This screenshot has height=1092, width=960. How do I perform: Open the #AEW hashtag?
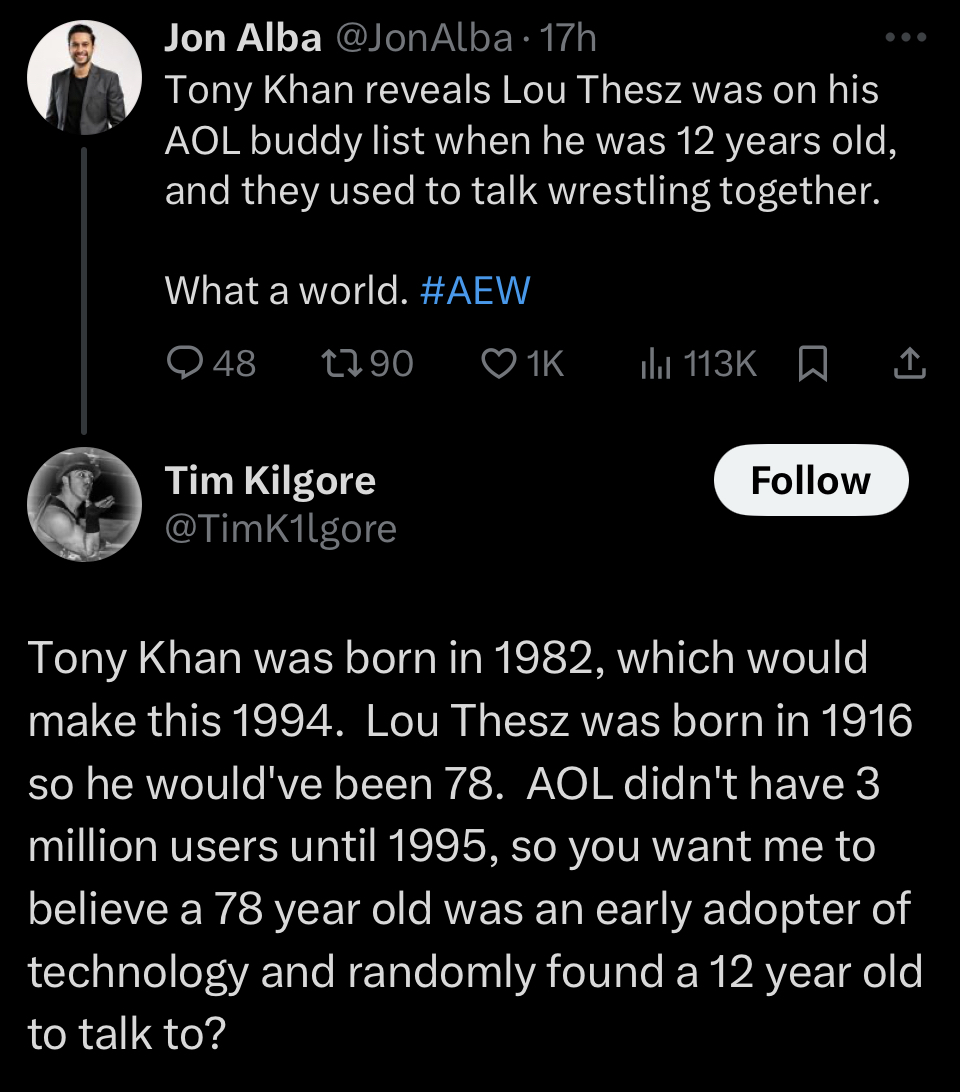pos(475,290)
